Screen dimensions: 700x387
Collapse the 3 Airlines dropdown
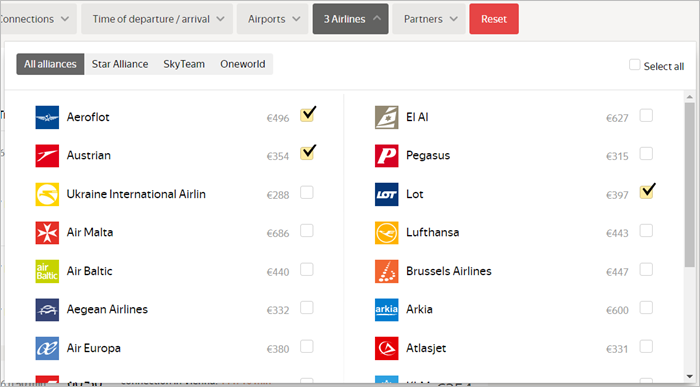point(350,19)
